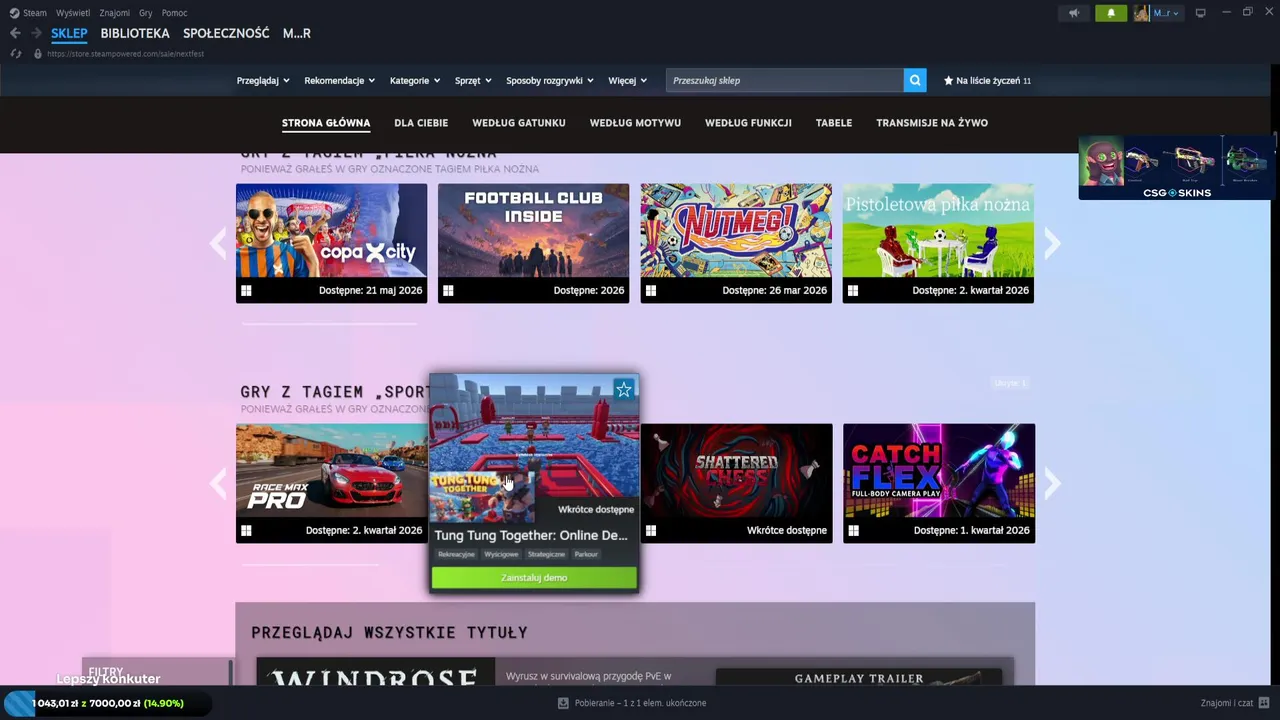Select the SKLEP section
This screenshot has height=720, width=1280.
tap(69, 33)
